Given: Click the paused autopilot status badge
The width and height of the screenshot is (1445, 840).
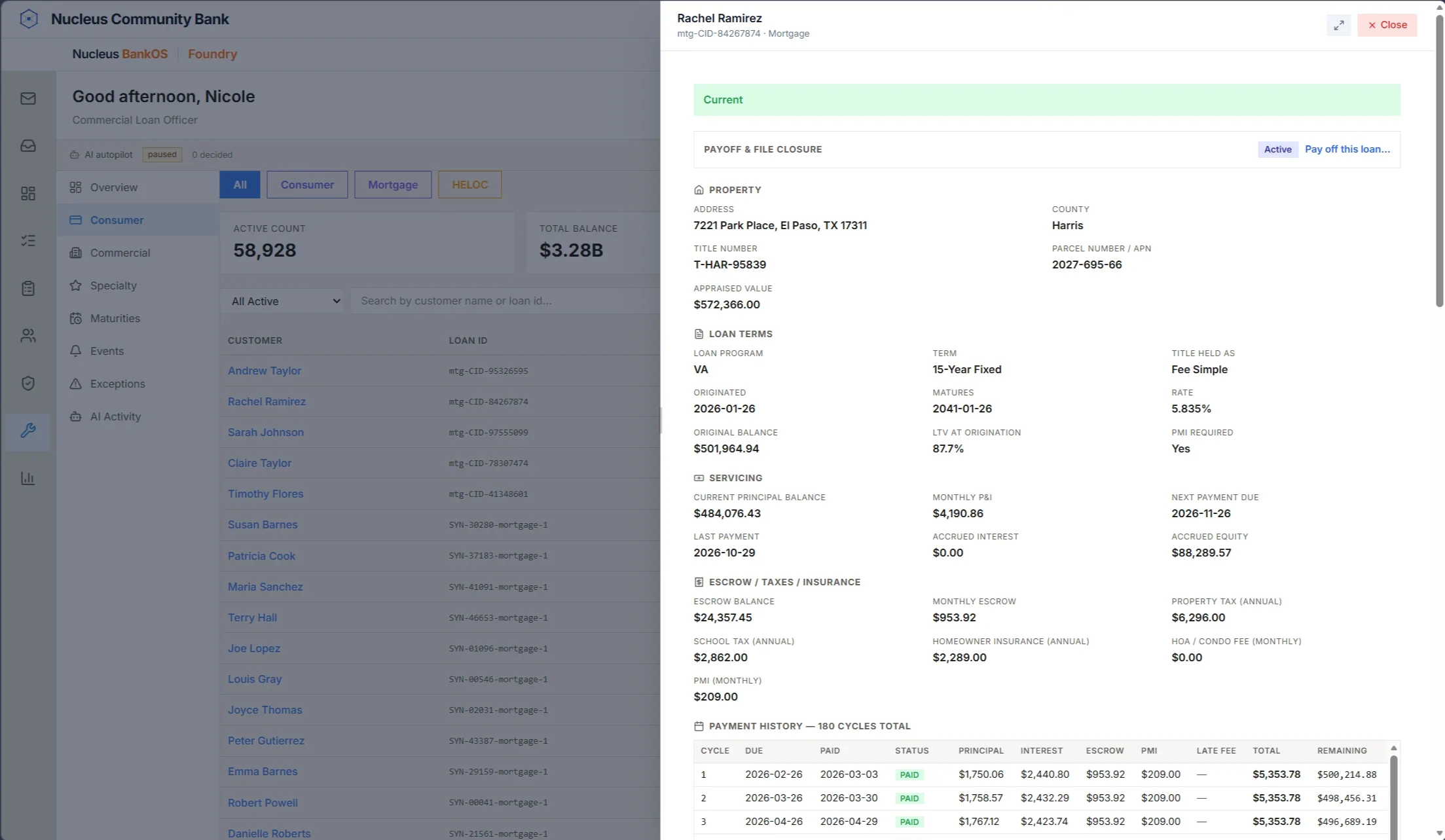Looking at the screenshot, I should (162, 155).
